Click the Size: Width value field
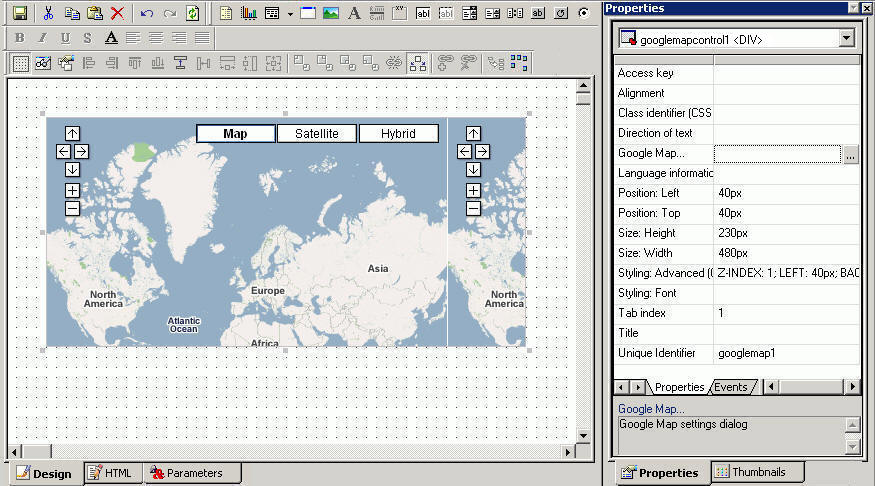This screenshot has height=486, width=875. (x=786, y=253)
